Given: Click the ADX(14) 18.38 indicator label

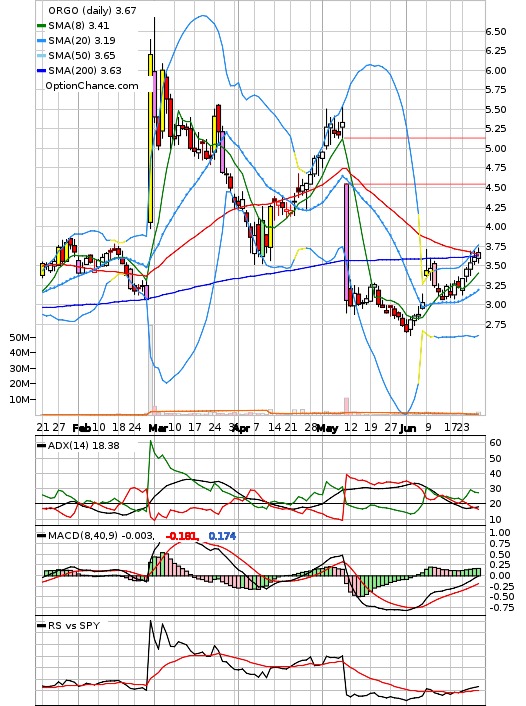Looking at the screenshot, I should click(84, 446).
